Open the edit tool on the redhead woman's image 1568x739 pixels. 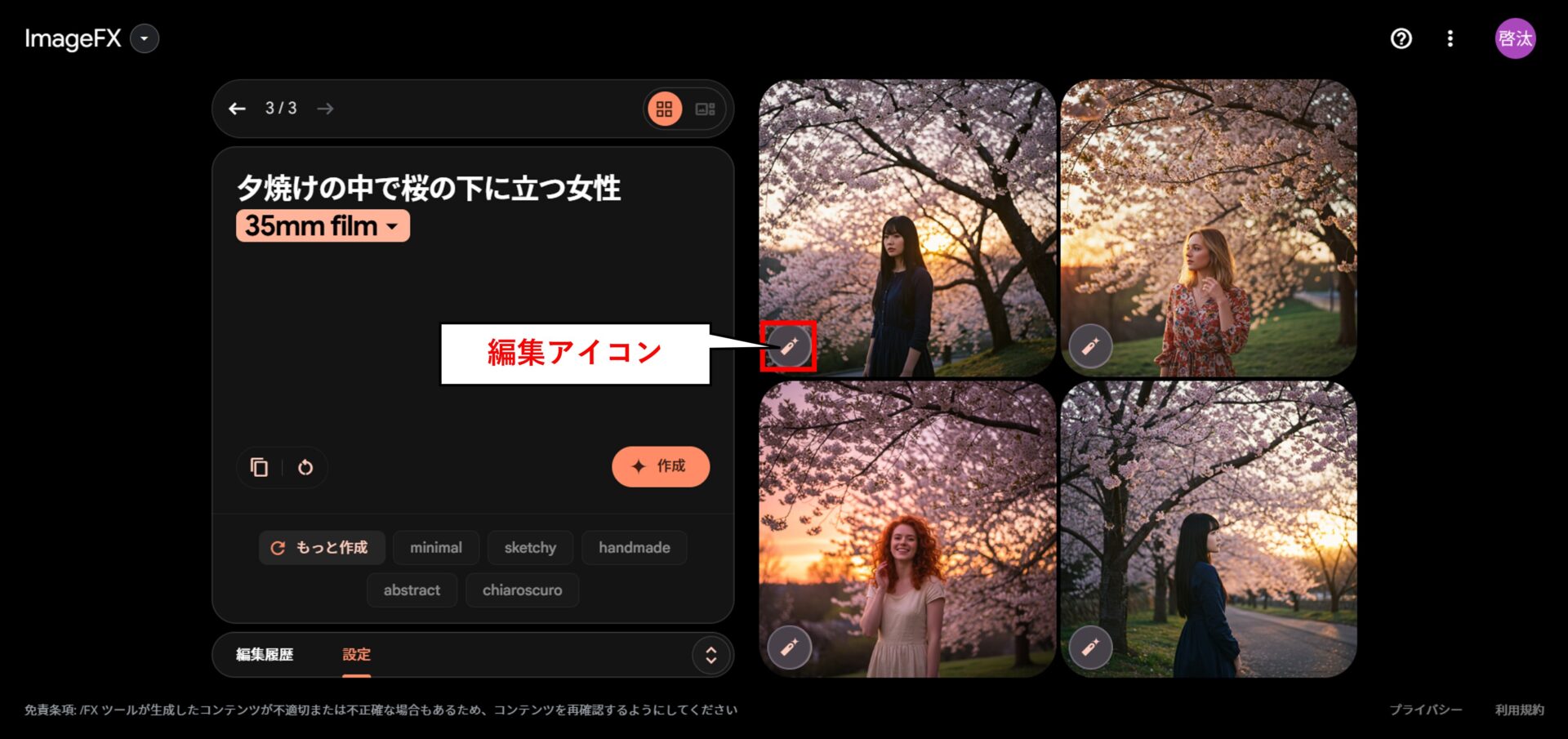coord(789,648)
